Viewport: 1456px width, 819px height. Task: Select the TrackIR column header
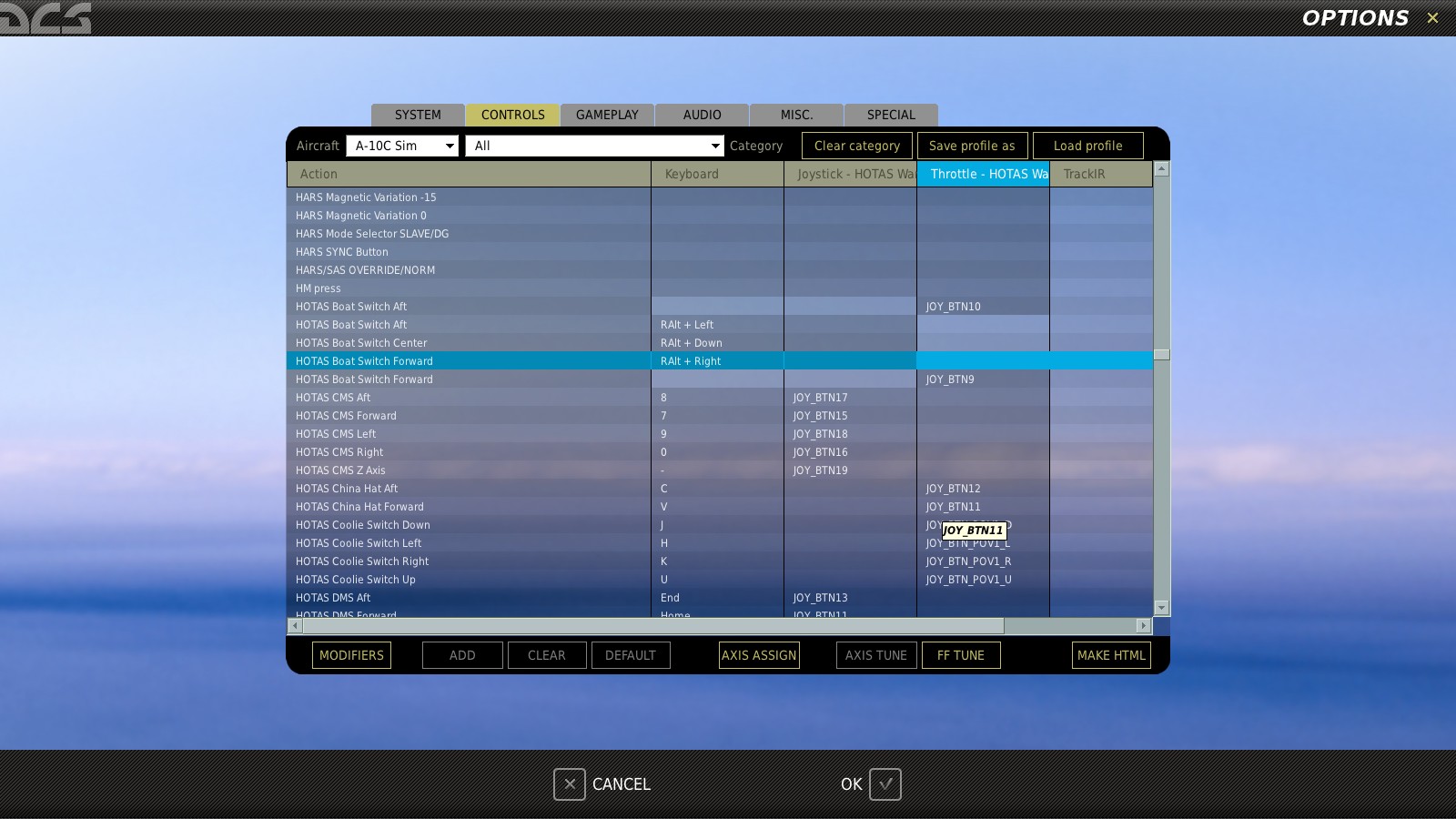tap(1101, 174)
